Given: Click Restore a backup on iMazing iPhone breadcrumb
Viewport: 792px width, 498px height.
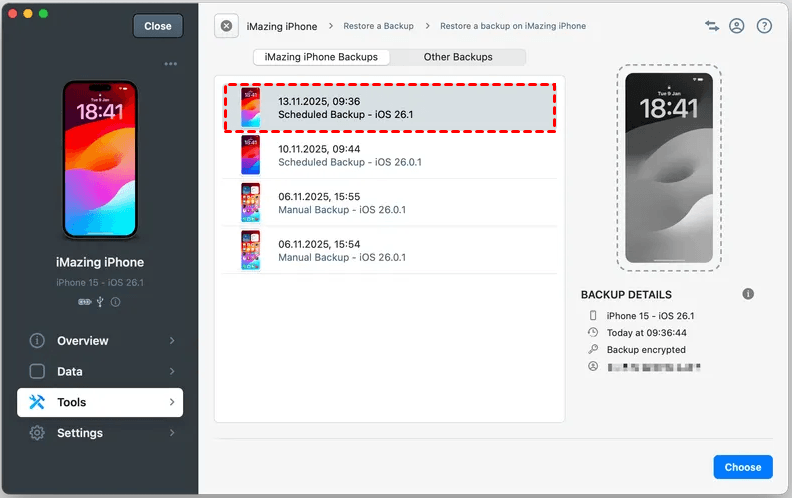Looking at the screenshot, I should (x=513, y=26).
